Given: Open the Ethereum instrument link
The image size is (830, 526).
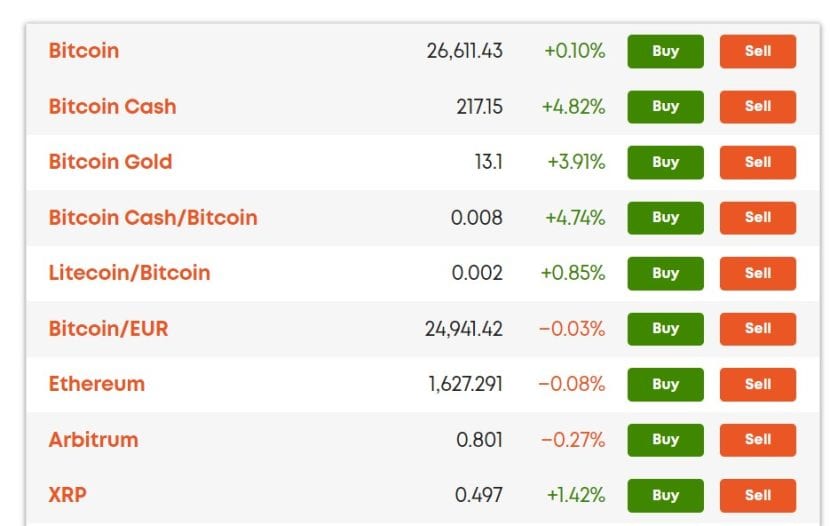Looking at the screenshot, I should [x=96, y=385].
